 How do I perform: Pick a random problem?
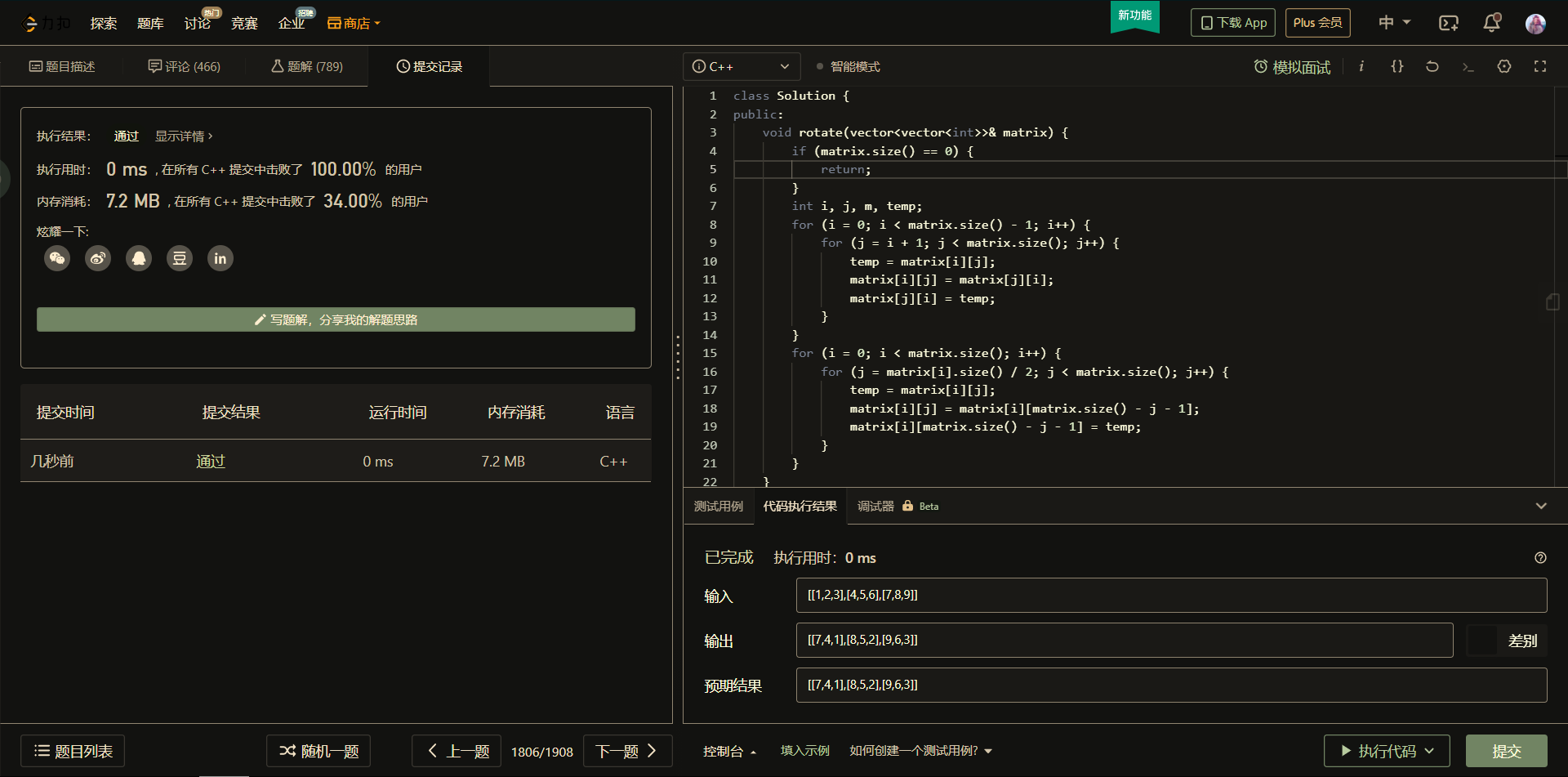point(318,751)
